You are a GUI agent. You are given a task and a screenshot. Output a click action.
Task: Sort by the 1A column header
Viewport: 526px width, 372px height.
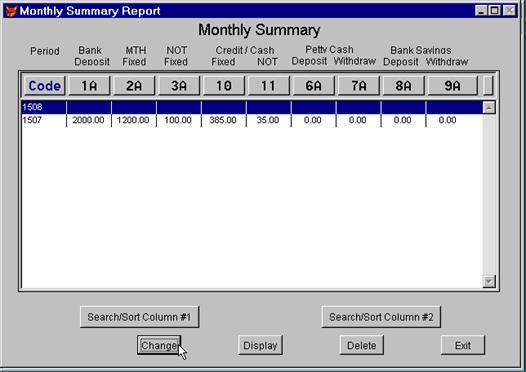click(x=89, y=86)
